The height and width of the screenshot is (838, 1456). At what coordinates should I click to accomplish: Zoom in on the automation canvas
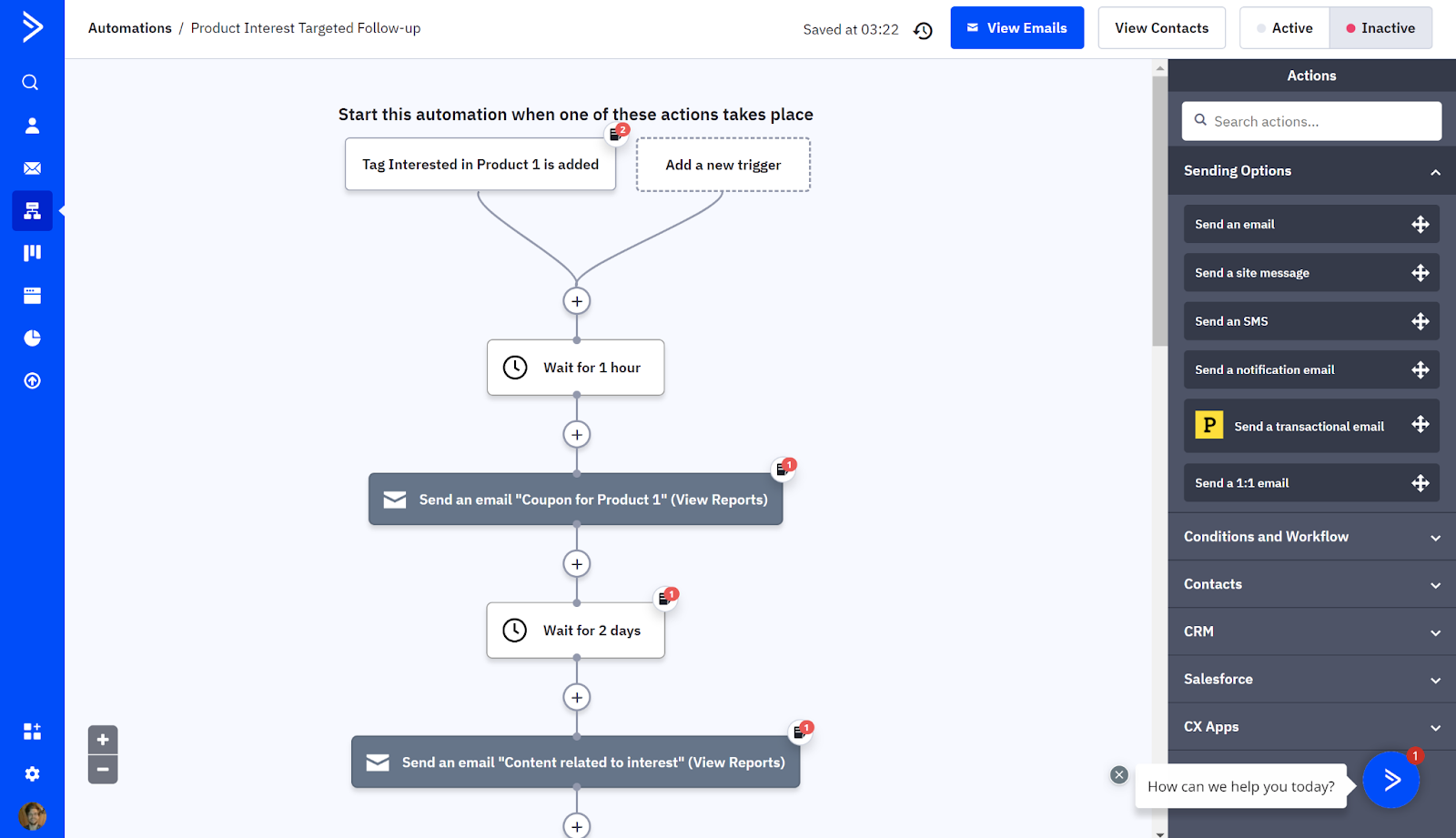point(103,740)
